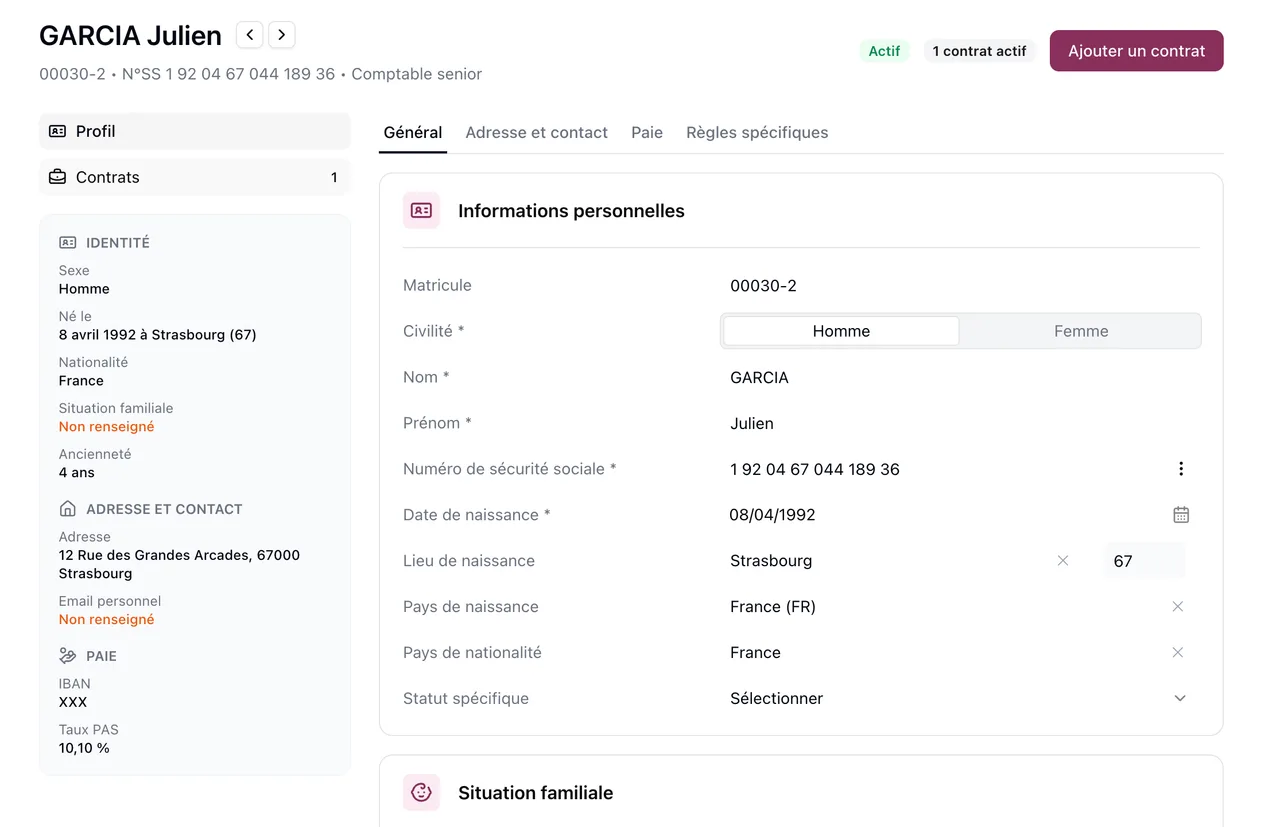This screenshot has width=1280, height=827.
Task: Click the date field showing 08/04/1992
Action: pyautogui.click(x=940, y=515)
